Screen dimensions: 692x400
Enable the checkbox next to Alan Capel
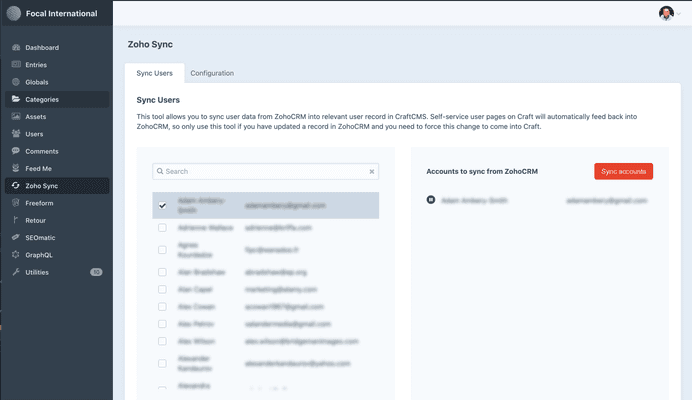tap(162, 289)
